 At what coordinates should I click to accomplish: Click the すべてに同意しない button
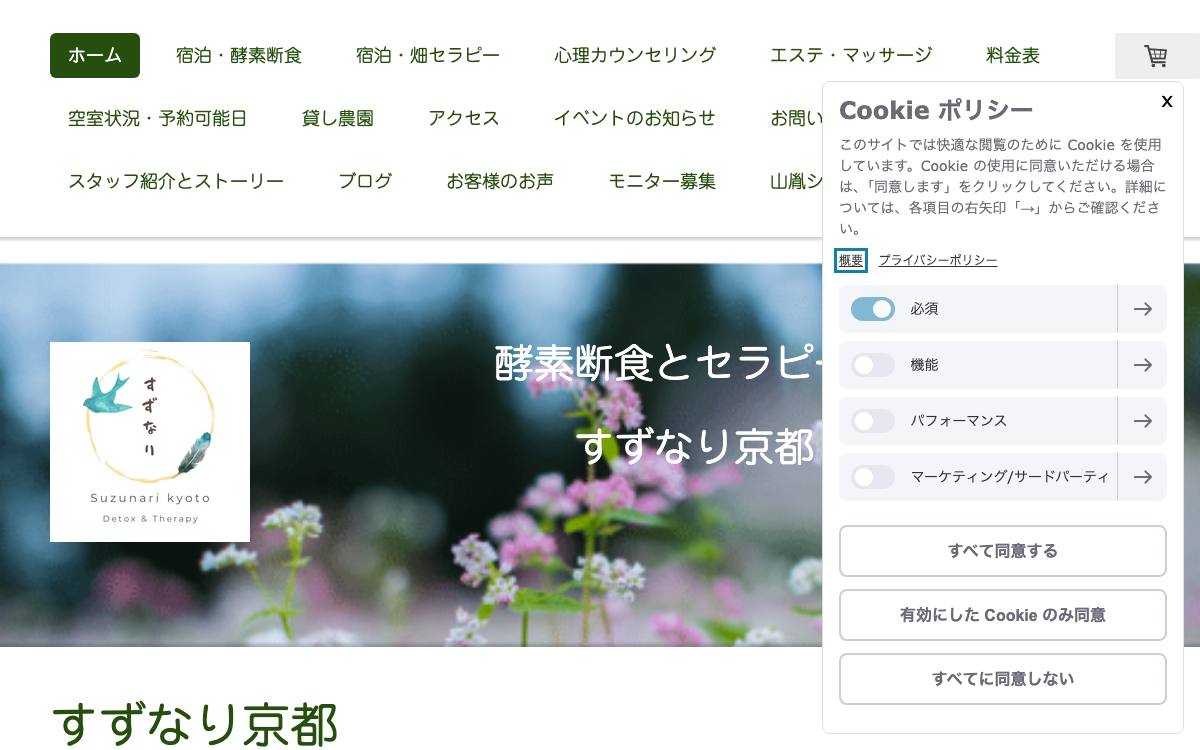1003,679
